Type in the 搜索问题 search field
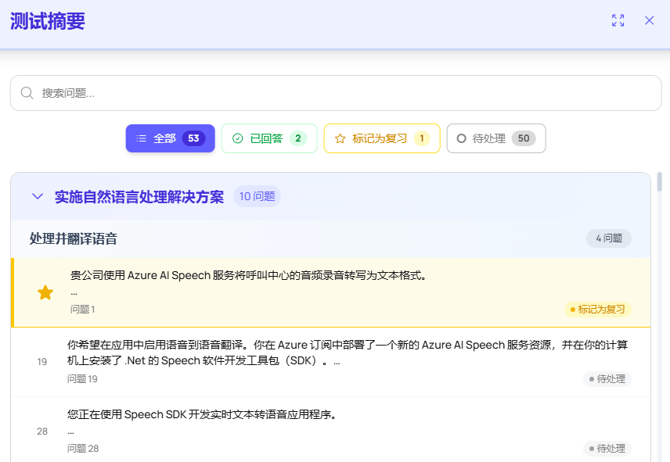Viewport: 670px width, 462px height. pos(340,93)
